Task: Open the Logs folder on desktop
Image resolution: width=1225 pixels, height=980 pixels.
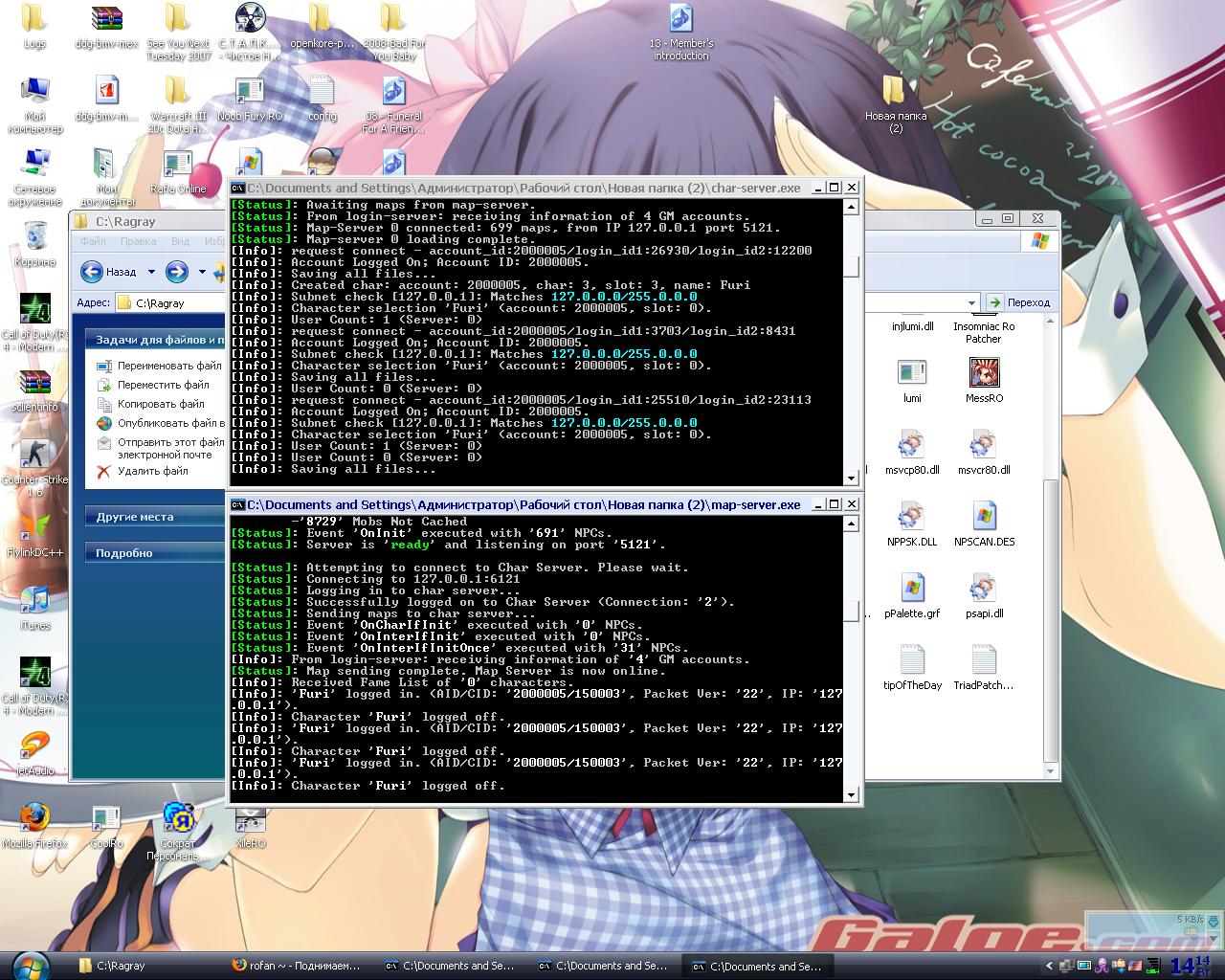Action: (x=34, y=27)
